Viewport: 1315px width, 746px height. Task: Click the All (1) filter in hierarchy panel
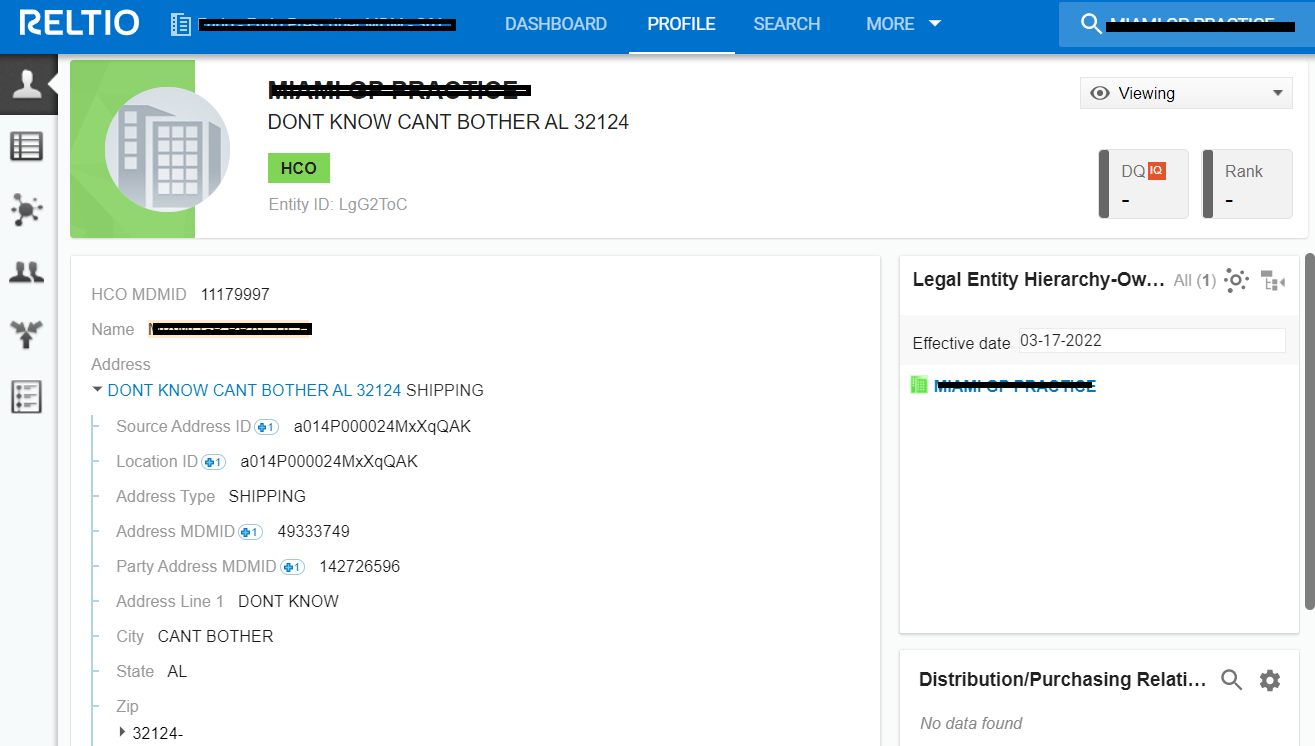(1195, 281)
